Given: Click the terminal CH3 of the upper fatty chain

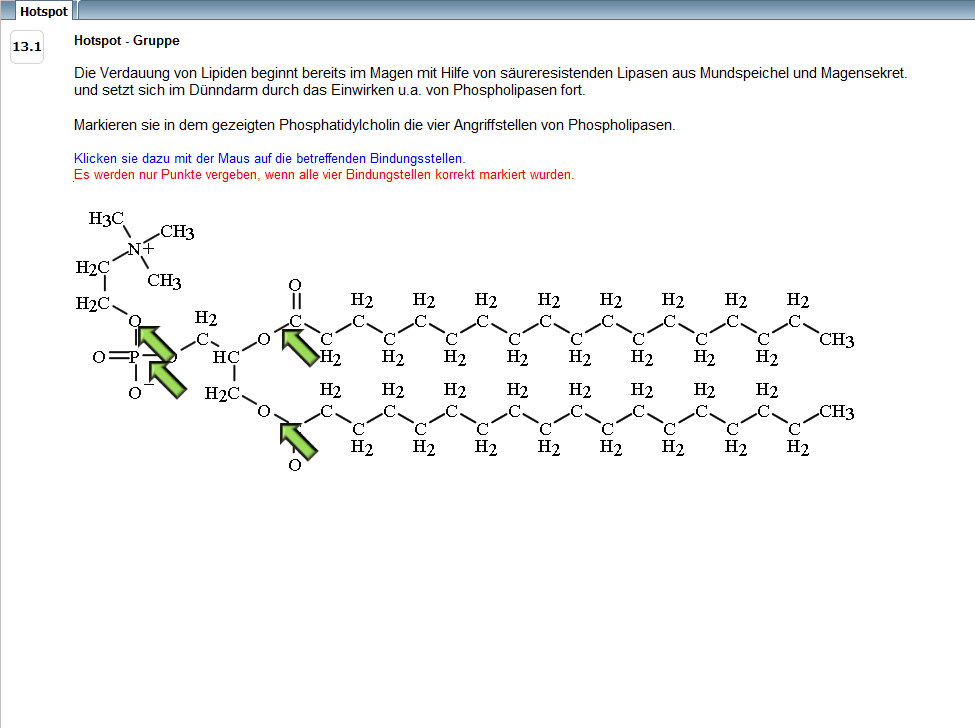Looking at the screenshot, I should pos(837,339).
